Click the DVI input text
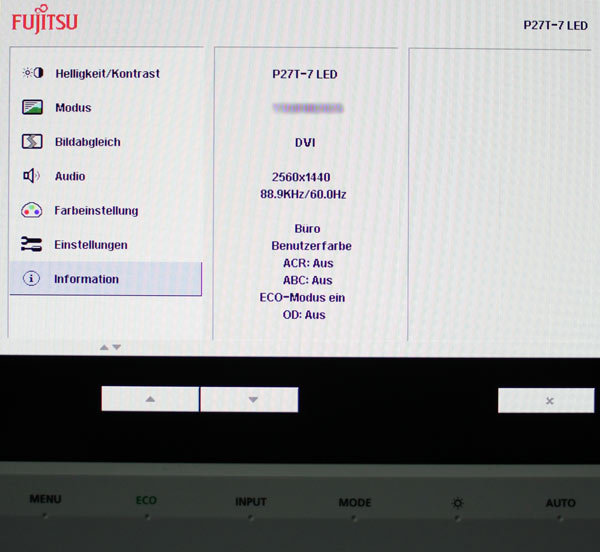Screen dimensions: 600x552 (x=305, y=143)
